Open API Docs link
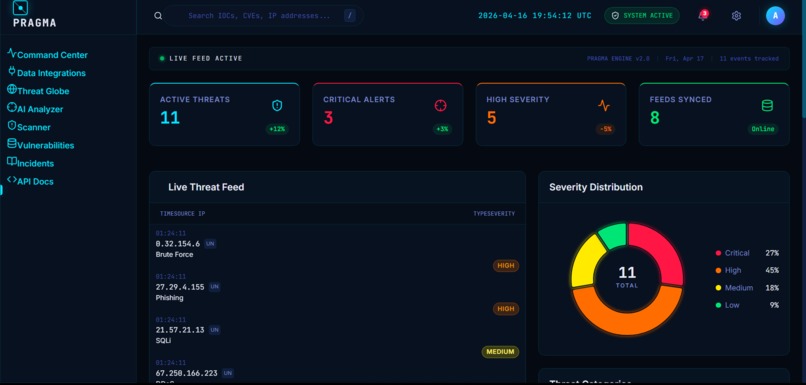Viewport: 806px width, 385px height. click(35, 181)
